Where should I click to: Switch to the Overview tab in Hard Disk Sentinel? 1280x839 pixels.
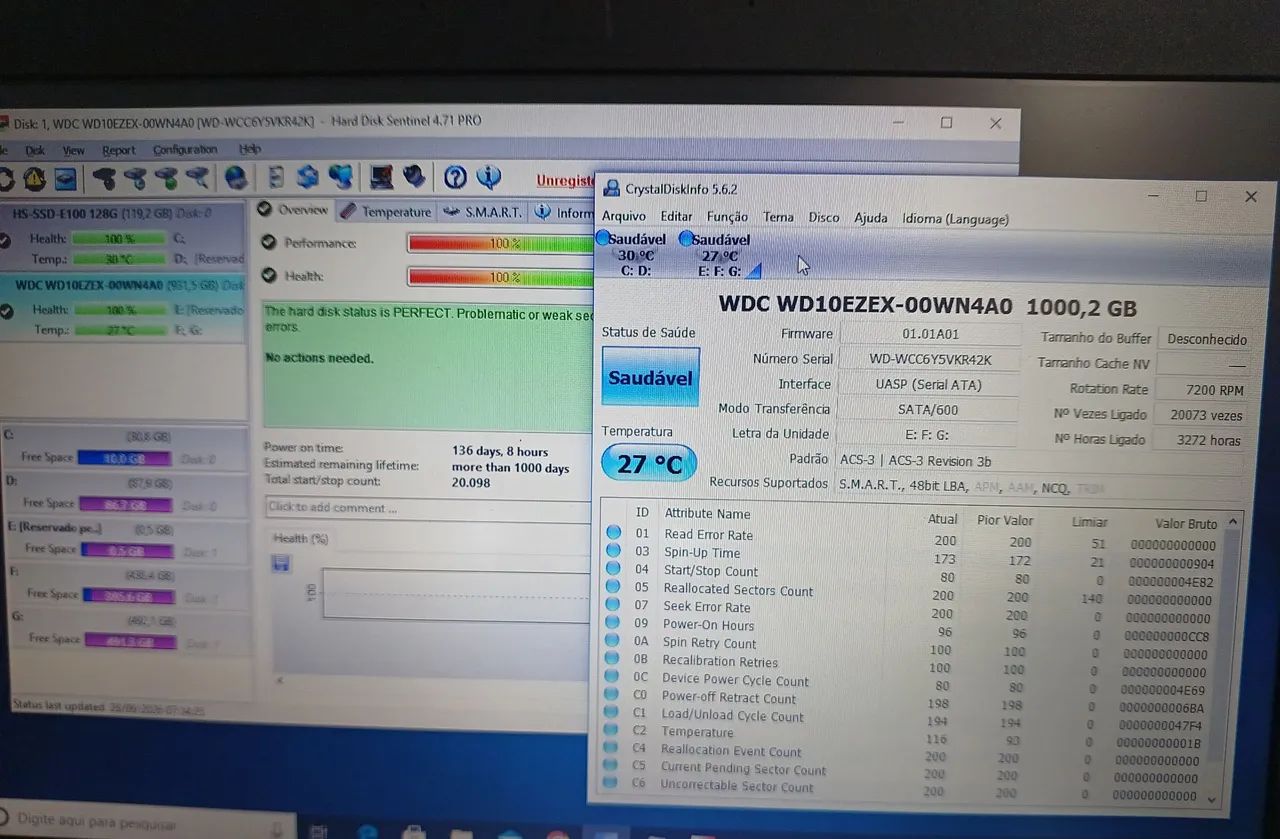point(294,210)
